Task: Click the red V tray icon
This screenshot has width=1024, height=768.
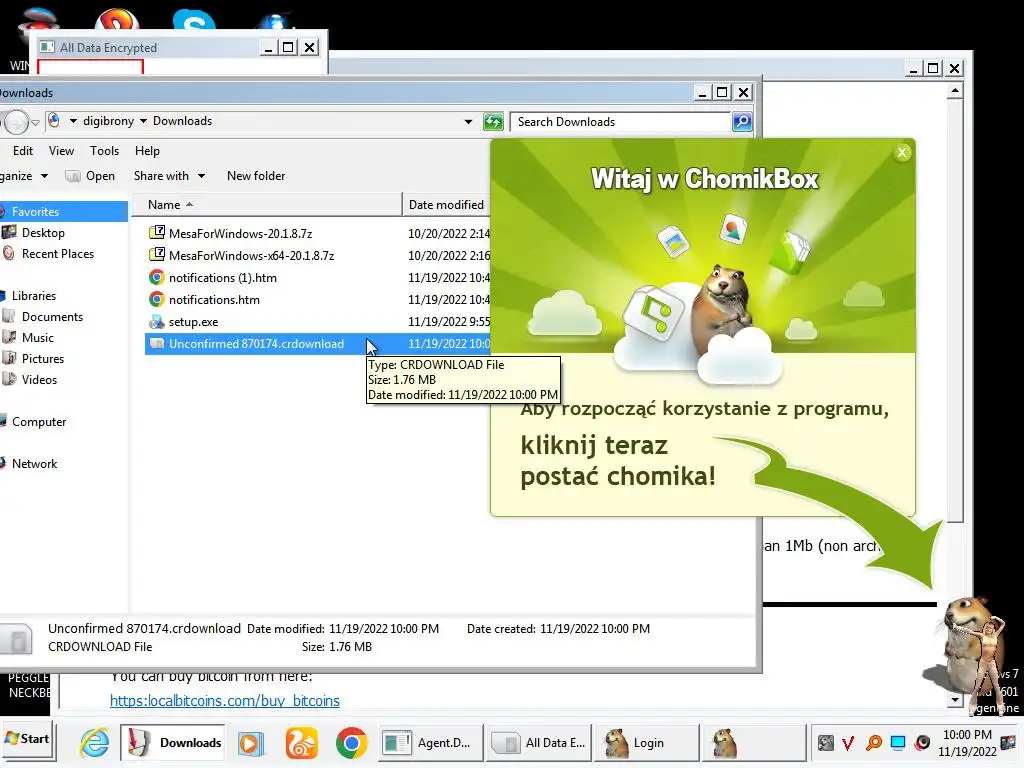Action: coord(848,743)
